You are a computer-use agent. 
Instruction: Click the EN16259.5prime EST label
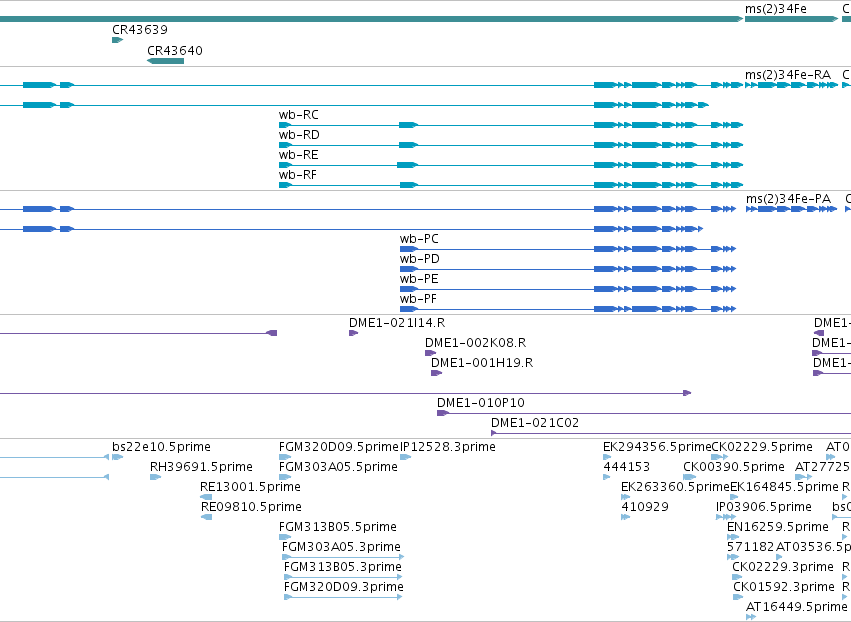pyautogui.click(x=778, y=528)
